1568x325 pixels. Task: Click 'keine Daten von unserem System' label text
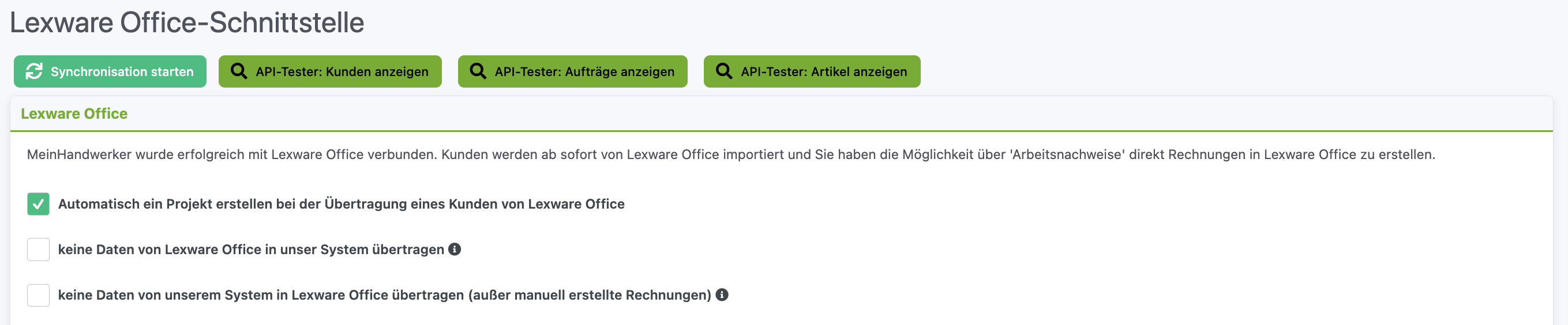[384, 295]
